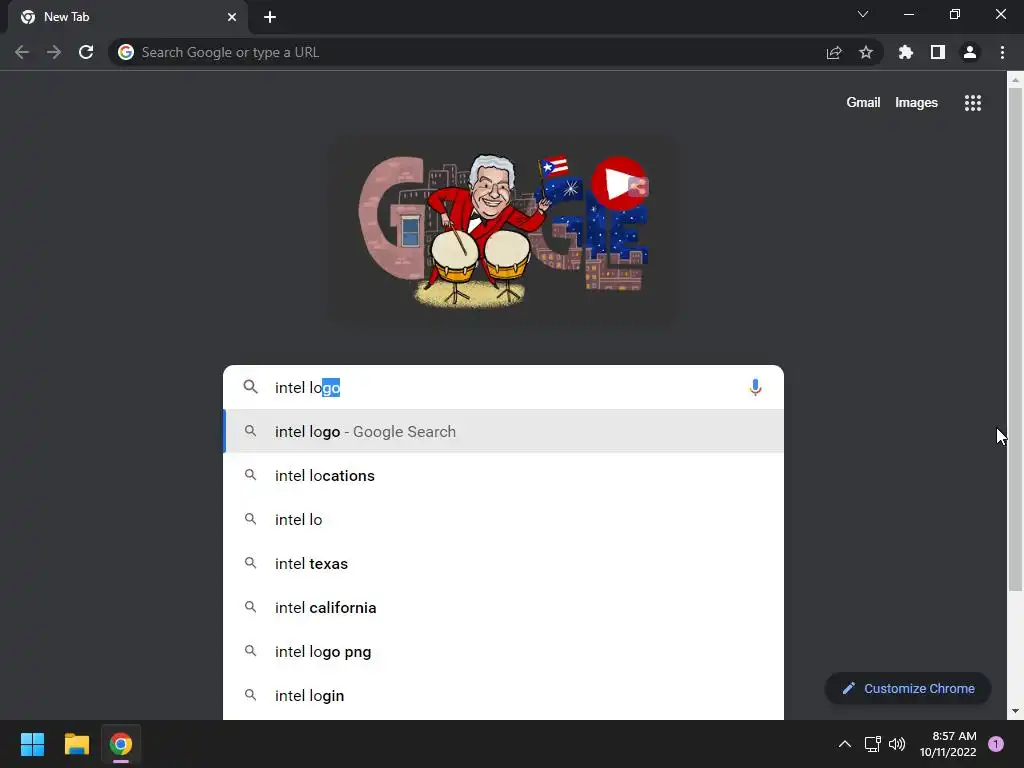This screenshot has height=768, width=1024.
Task: Click the search box containing 'intel logo'
Action: (504, 387)
